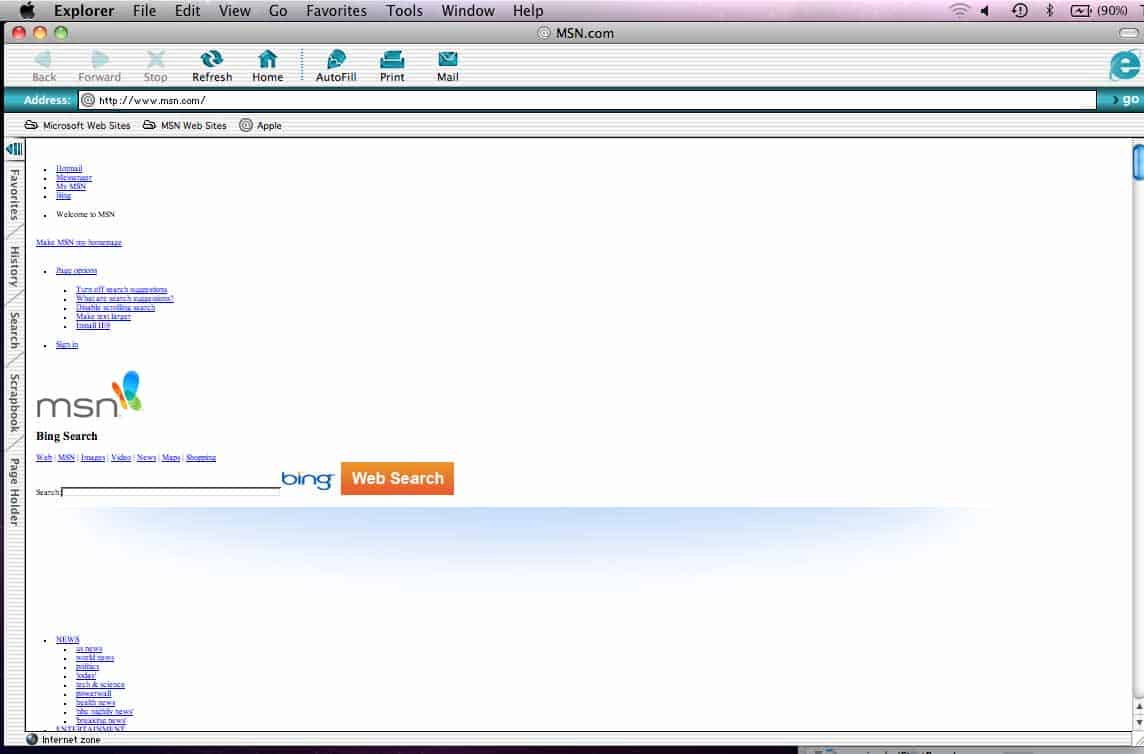The width and height of the screenshot is (1144, 754).
Task: Click the vertical scrollbar thumb
Action: [x=1137, y=162]
